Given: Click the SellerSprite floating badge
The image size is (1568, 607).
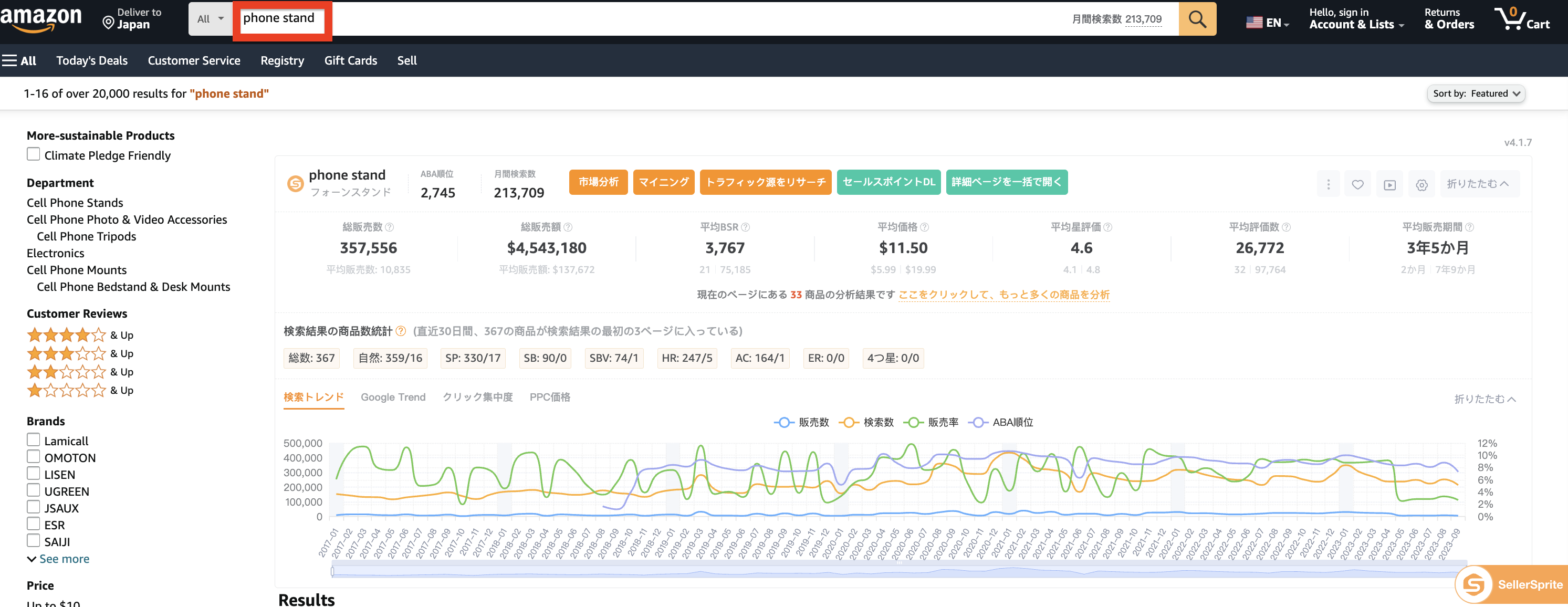Looking at the screenshot, I should pos(1512,584).
